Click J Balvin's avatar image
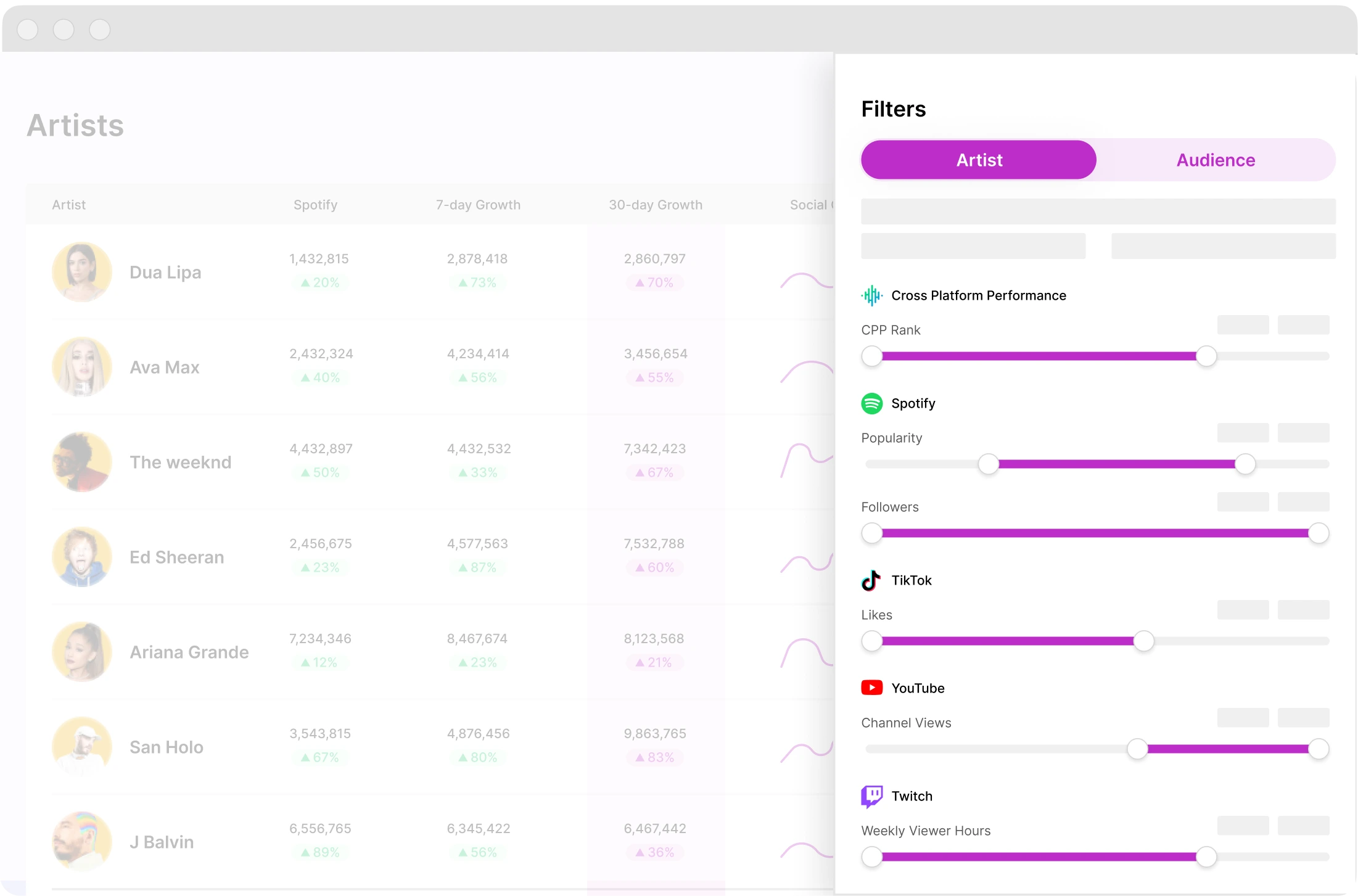1358x896 pixels. (82, 842)
